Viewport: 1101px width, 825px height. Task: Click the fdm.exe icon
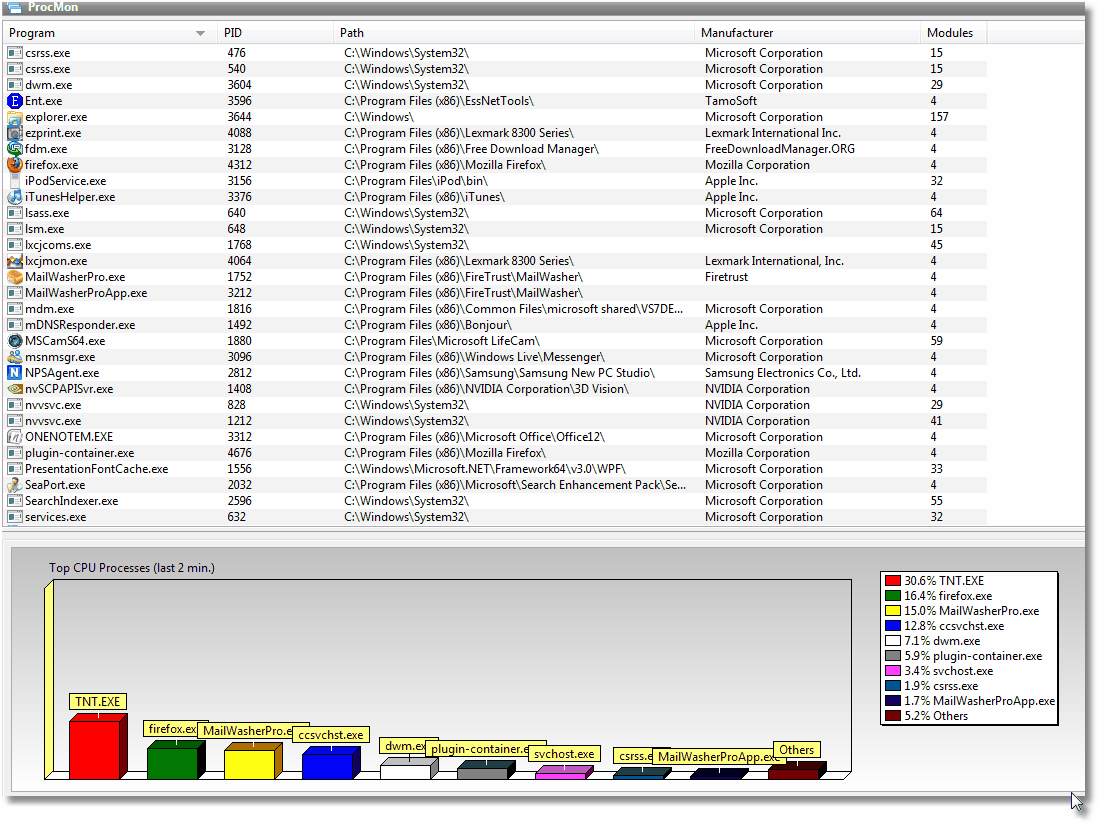[x=15, y=149]
